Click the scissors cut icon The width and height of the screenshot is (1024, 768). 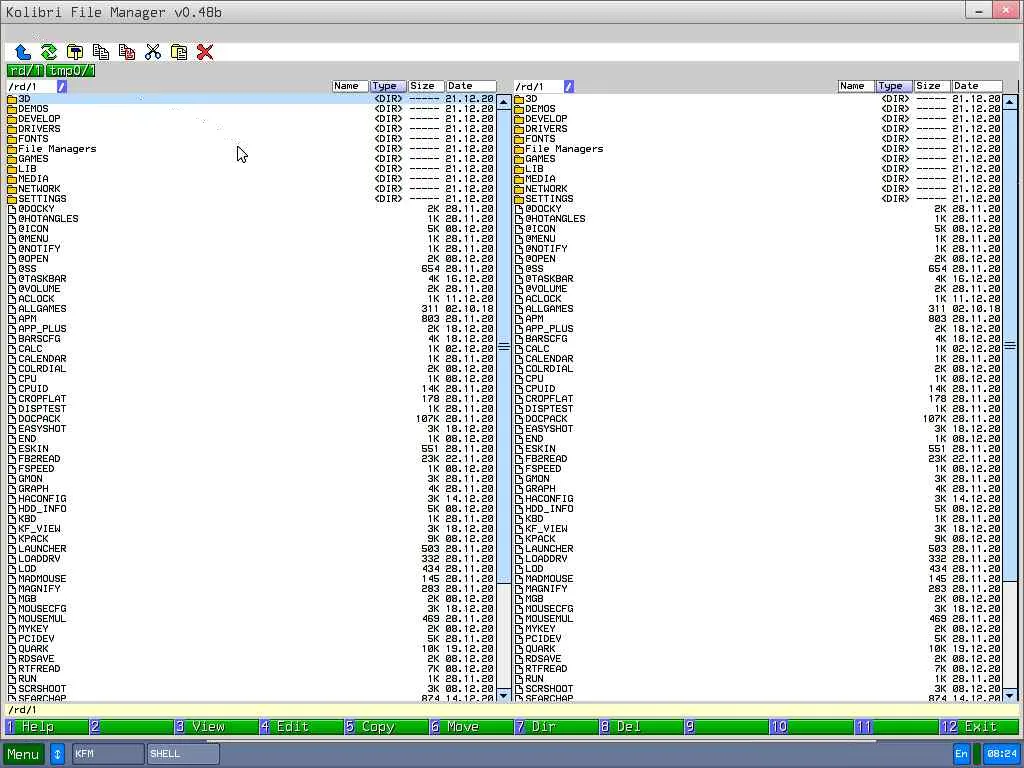click(x=153, y=52)
